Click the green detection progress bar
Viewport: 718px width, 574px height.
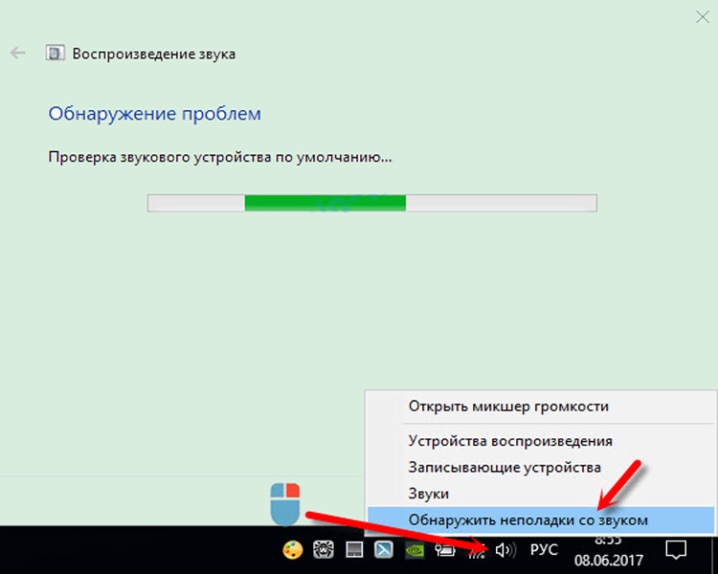pos(372,203)
